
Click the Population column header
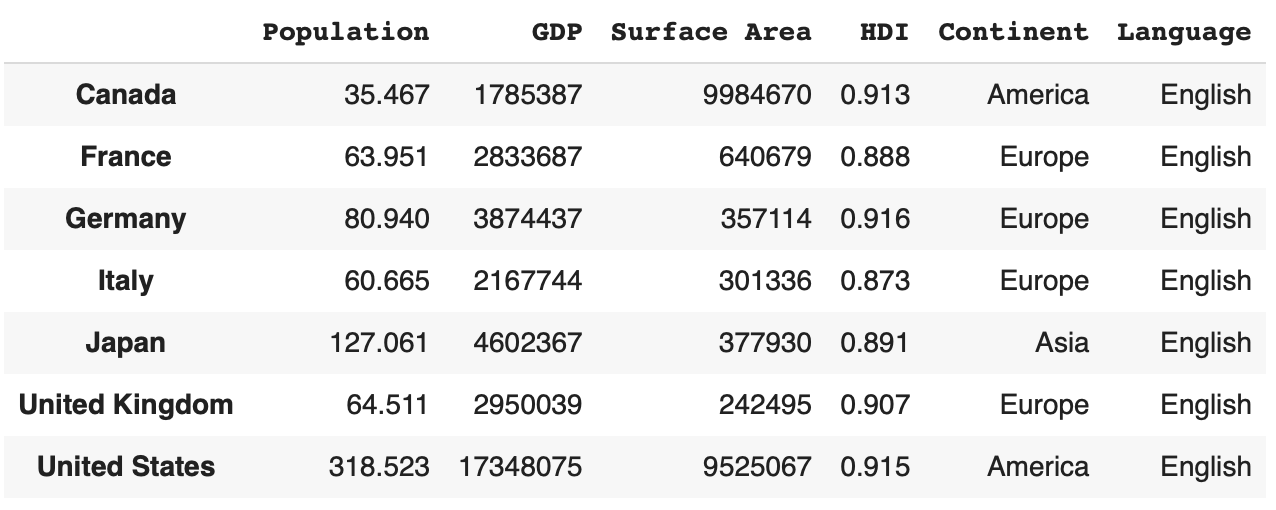click(x=346, y=32)
